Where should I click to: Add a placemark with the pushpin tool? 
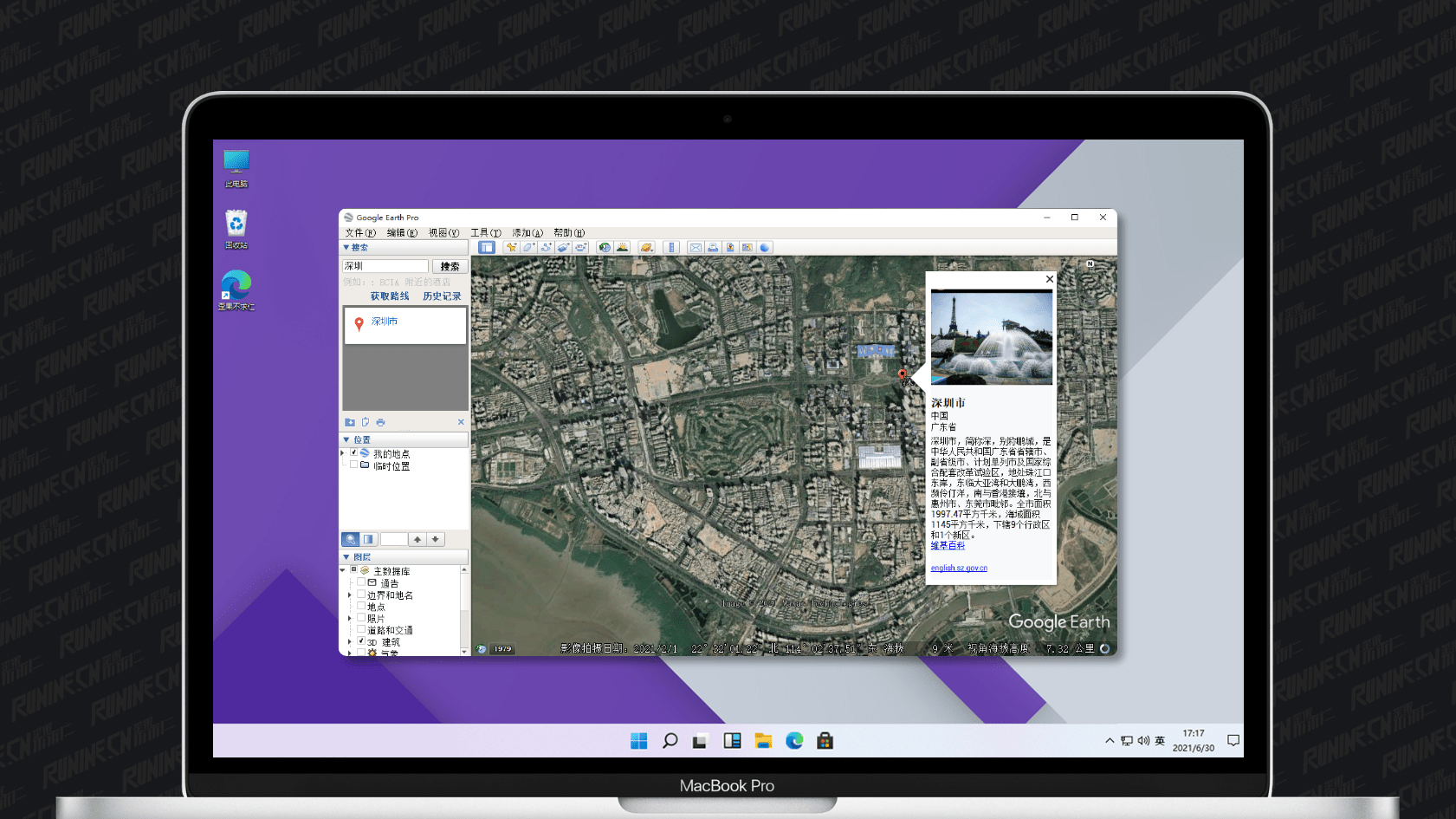(x=511, y=248)
